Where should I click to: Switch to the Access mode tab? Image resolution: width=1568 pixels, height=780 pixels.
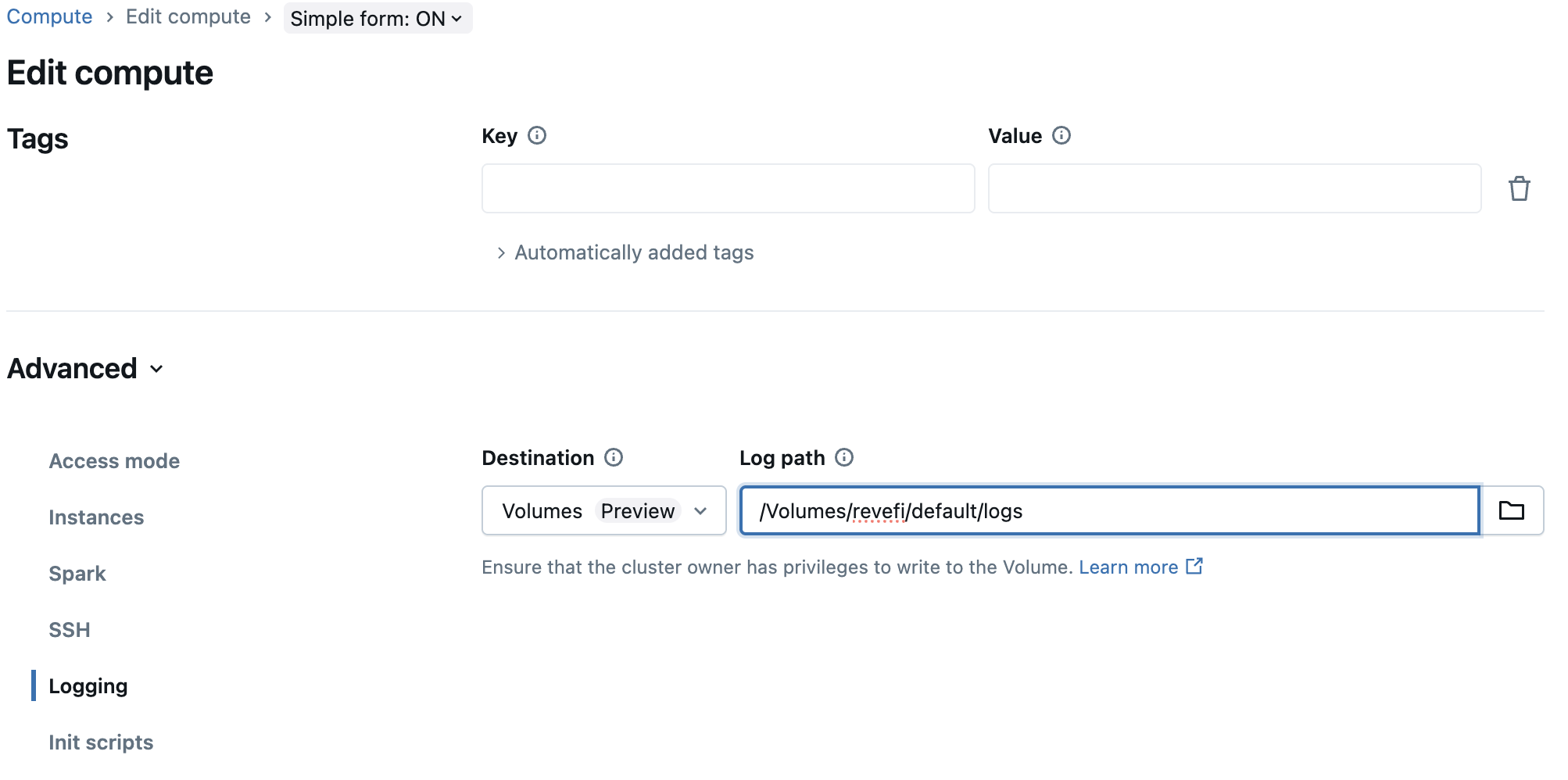click(114, 461)
